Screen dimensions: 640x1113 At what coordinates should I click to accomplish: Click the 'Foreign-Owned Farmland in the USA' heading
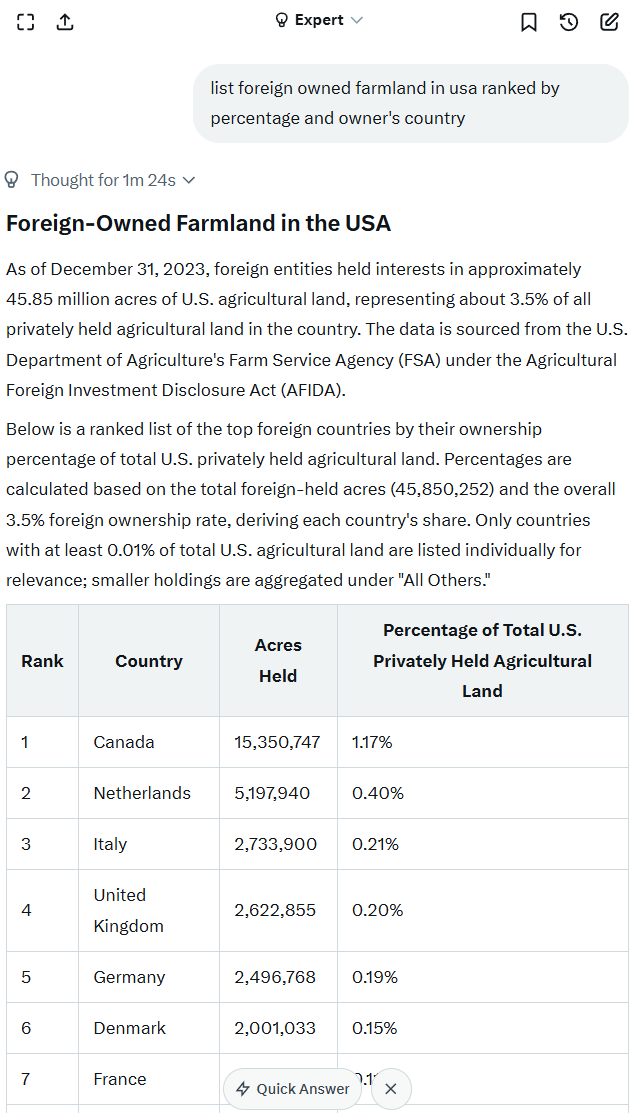click(198, 223)
